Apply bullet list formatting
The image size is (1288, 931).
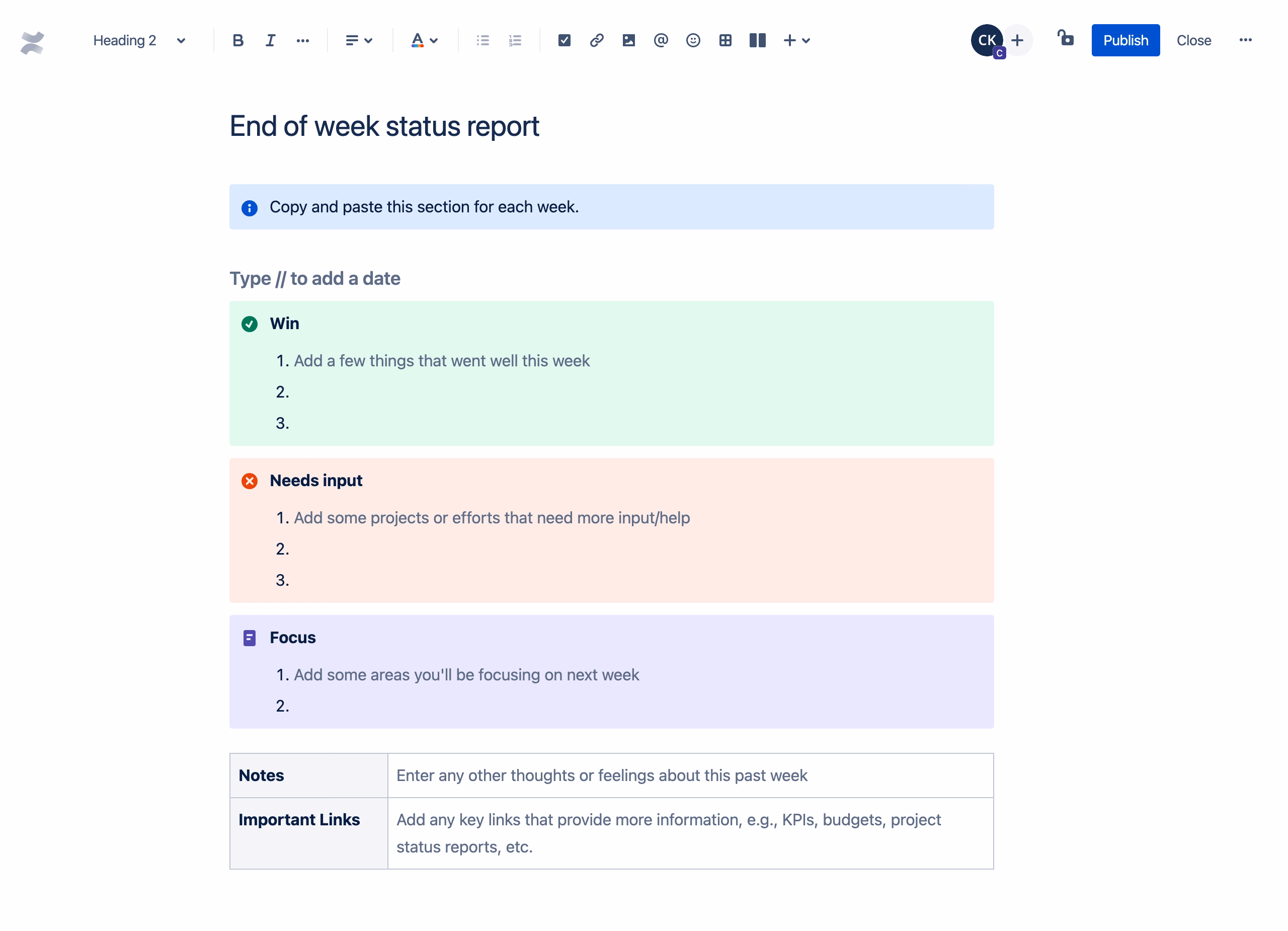[482, 40]
